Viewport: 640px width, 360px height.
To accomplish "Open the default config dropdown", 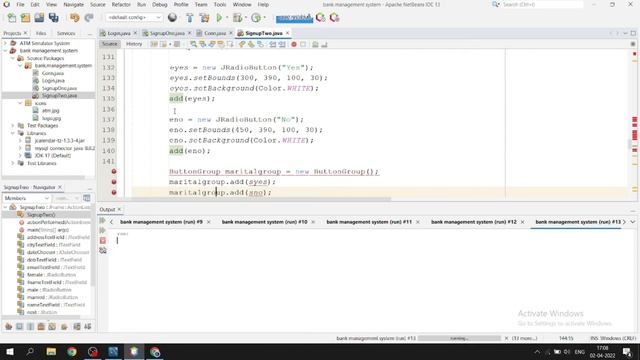I will click(x=134, y=18).
